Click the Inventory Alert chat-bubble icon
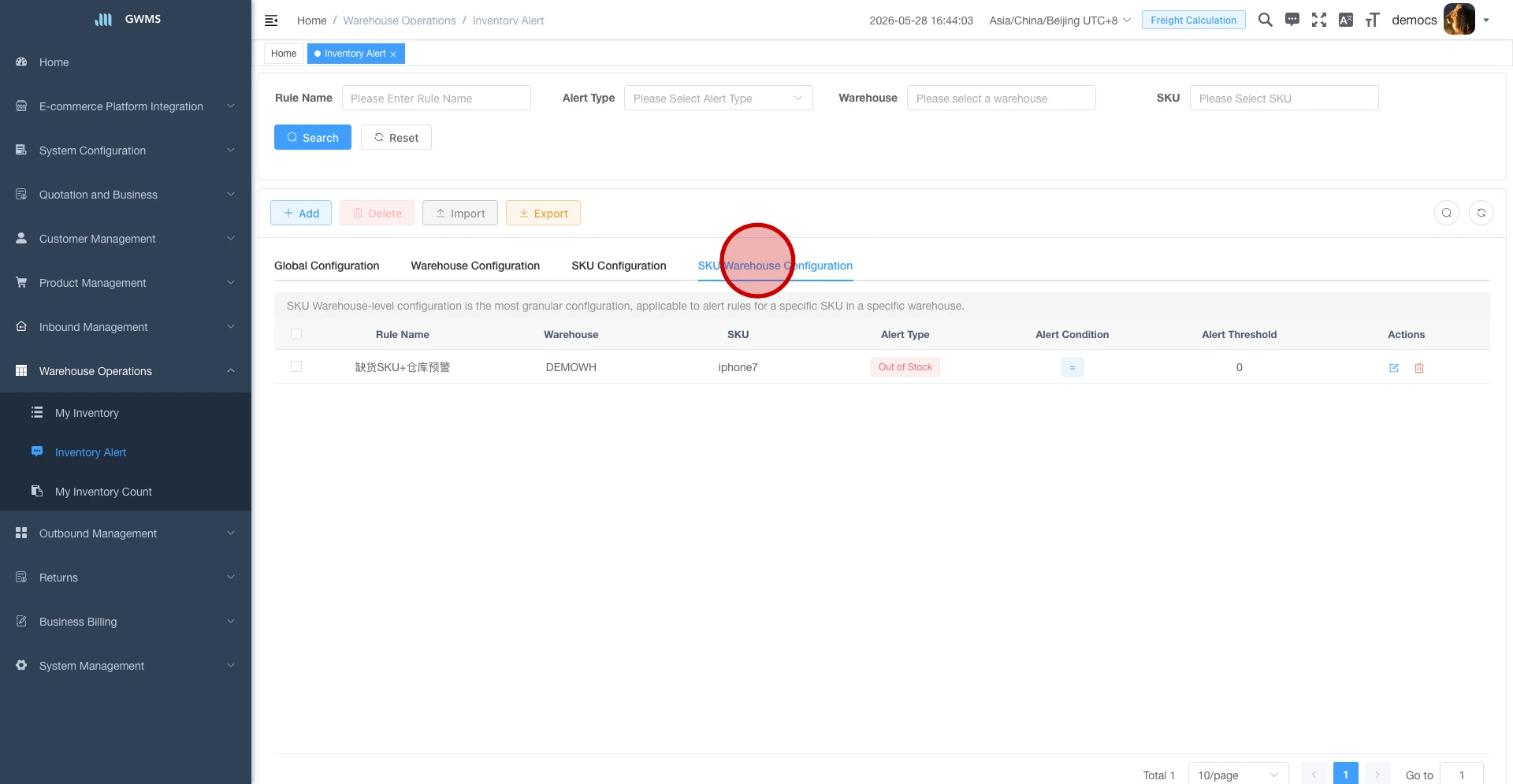 tap(37, 451)
